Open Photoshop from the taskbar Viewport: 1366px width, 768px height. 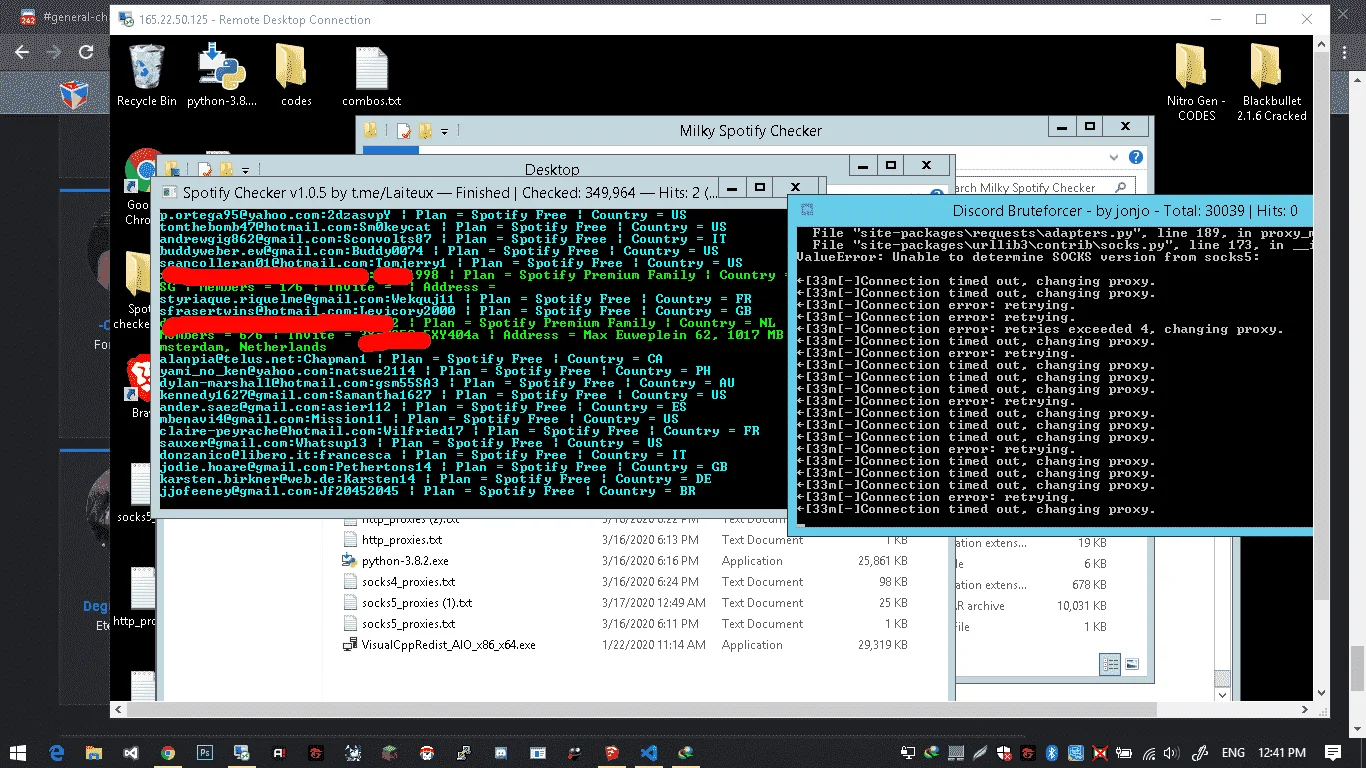[x=205, y=752]
